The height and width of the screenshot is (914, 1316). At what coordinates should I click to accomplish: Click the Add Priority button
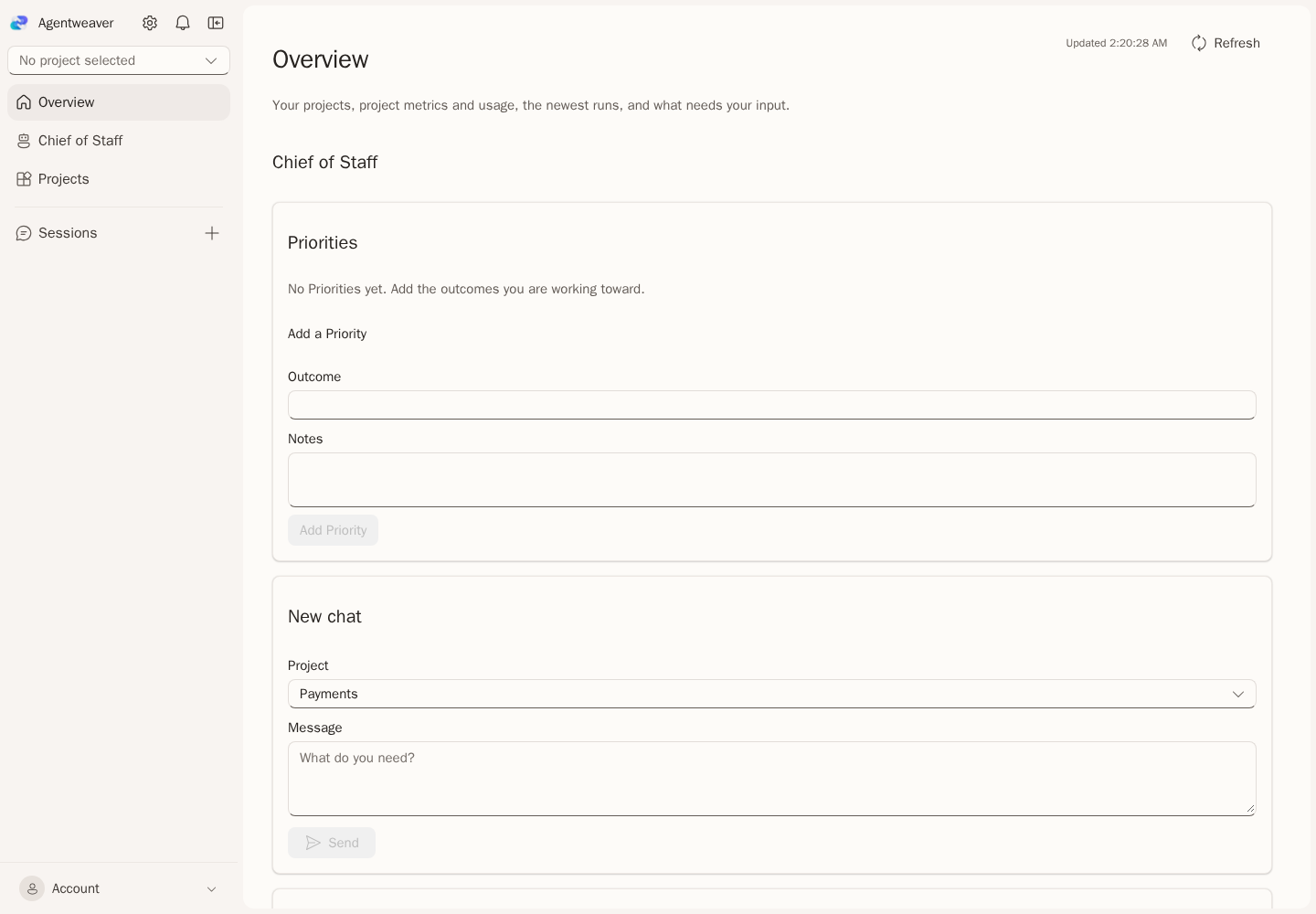(x=333, y=530)
